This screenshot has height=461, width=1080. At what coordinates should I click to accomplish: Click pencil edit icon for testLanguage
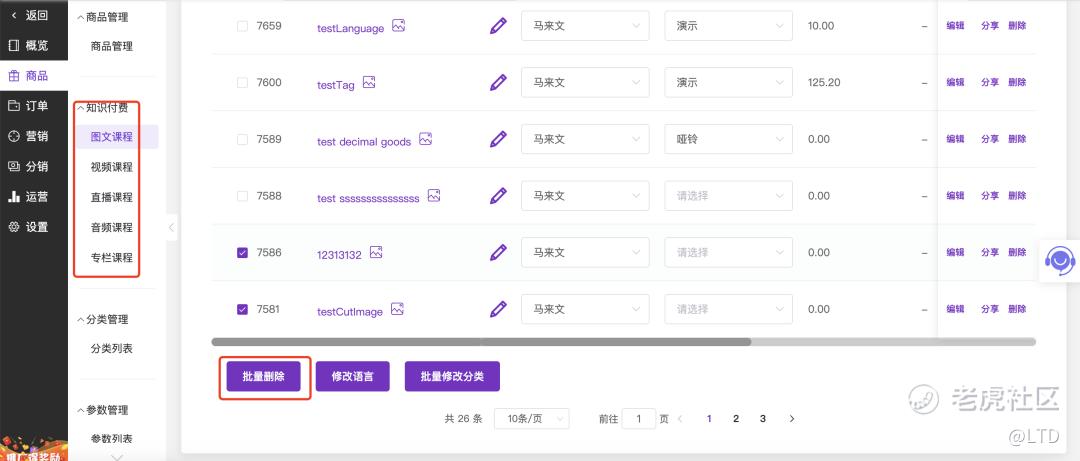tap(498, 26)
